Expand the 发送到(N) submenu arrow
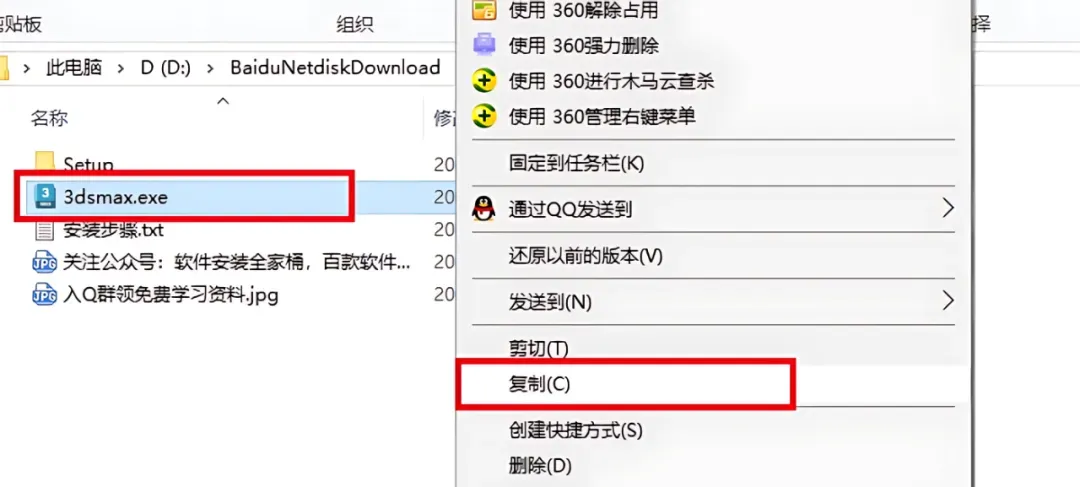 click(x=948, y=300)
